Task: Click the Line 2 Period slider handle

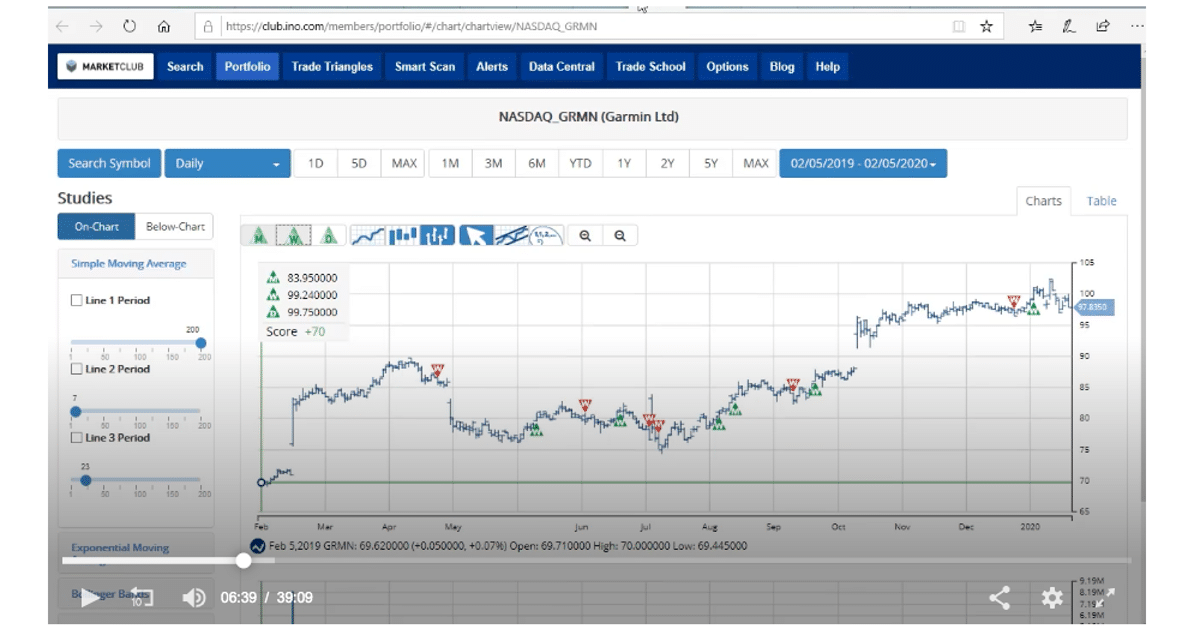Action: (75, 411)
